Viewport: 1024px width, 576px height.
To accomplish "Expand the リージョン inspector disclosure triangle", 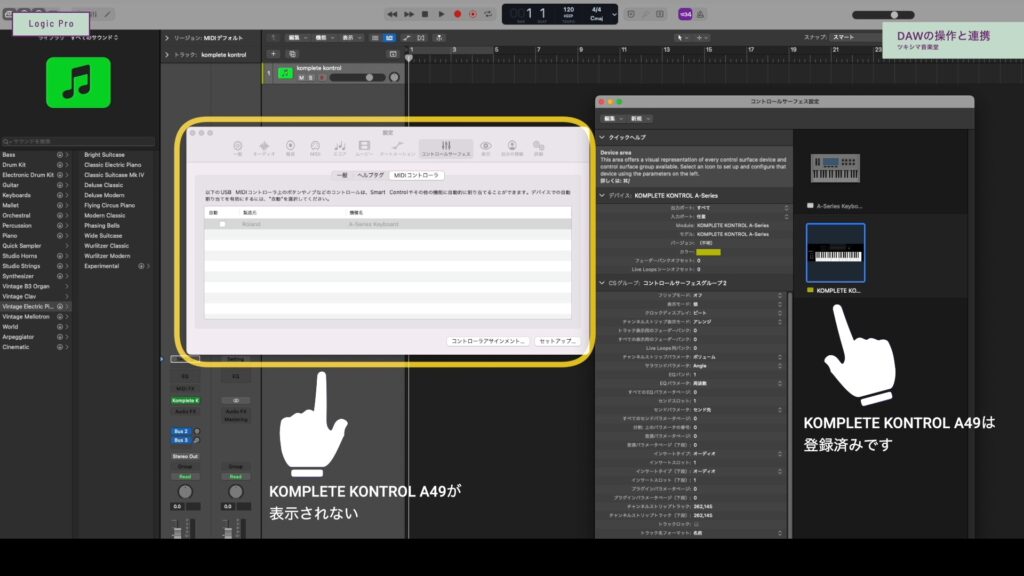I will (x=167, y=38).
